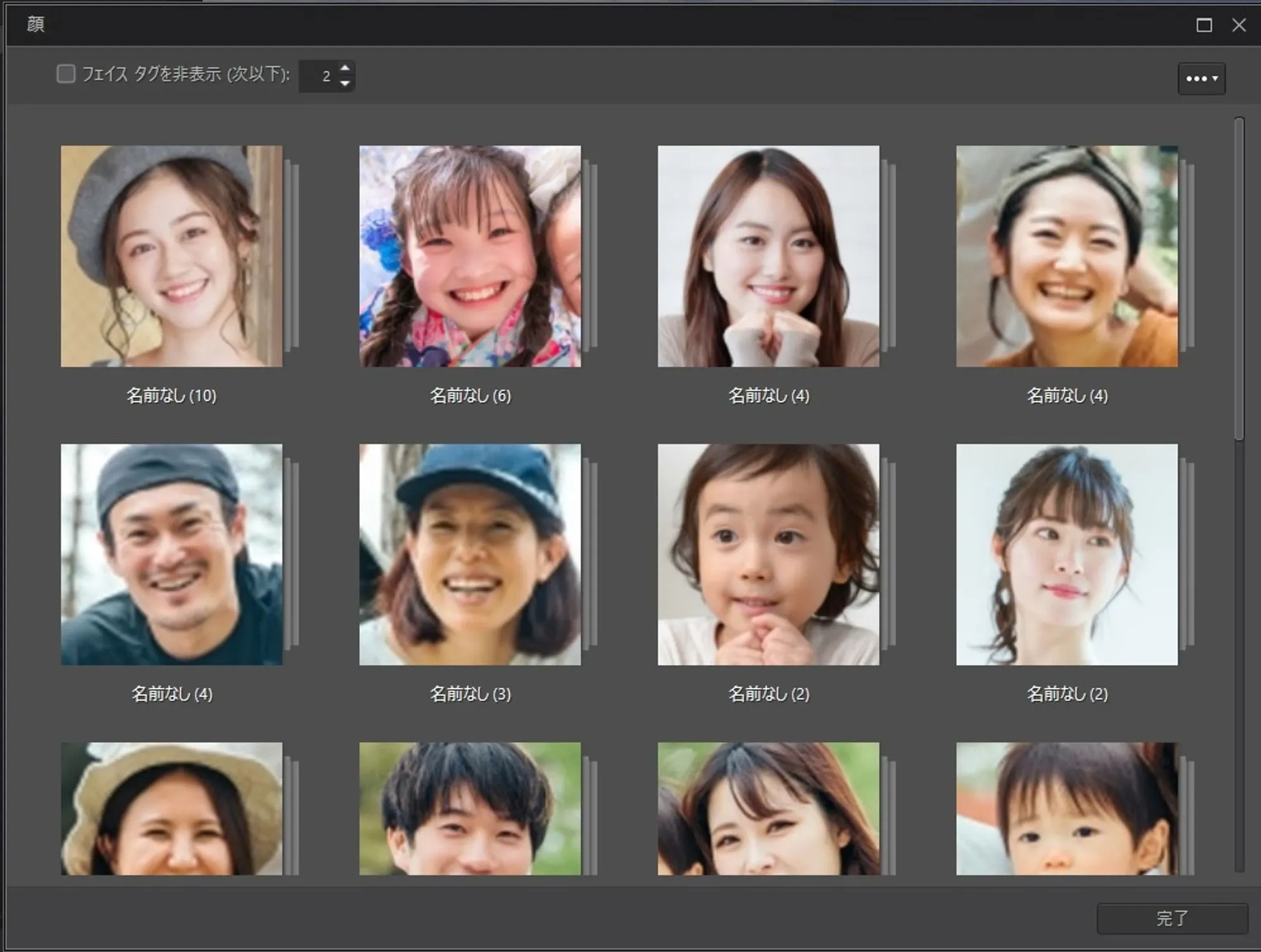Click the 顔 window title text

pos(35,25)
